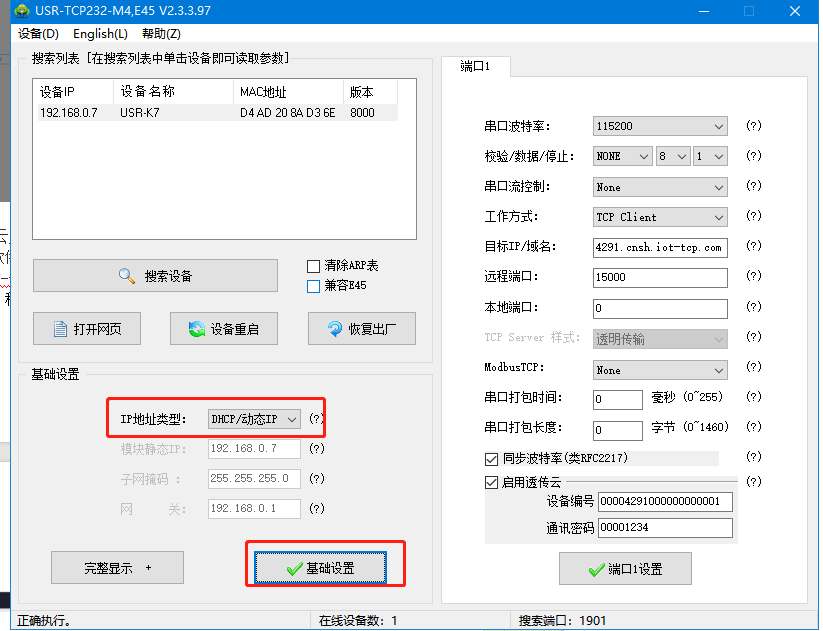
Task: Enable the 清除ARP表 checkbox
Action: point(314,266)
